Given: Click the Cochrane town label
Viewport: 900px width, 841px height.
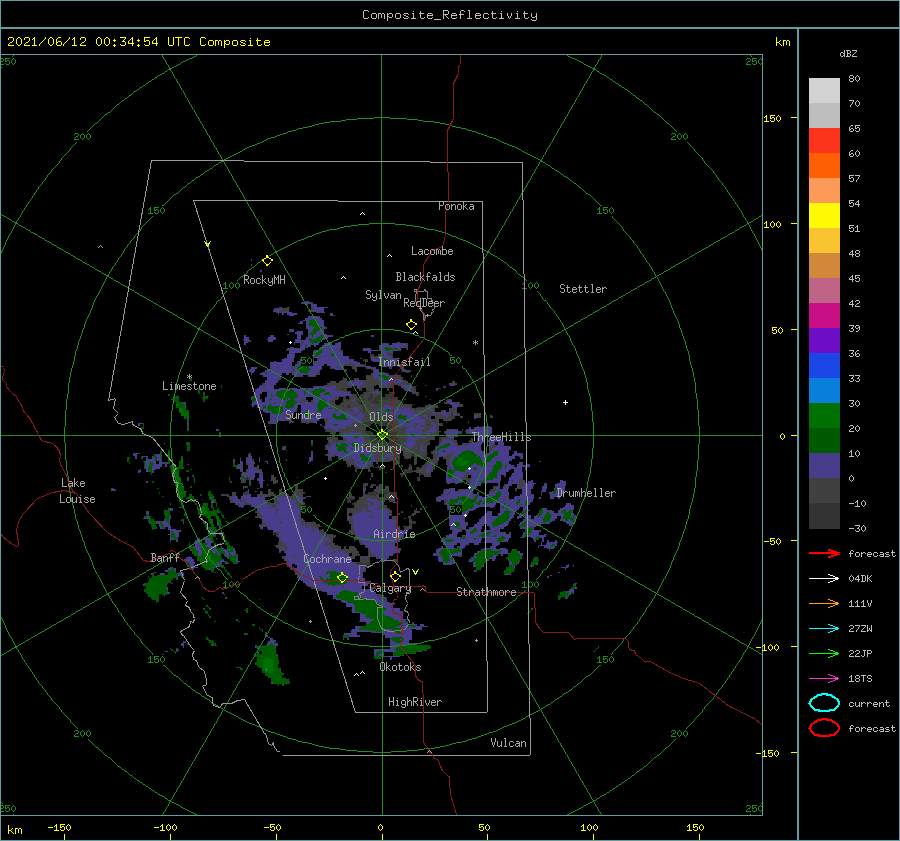Looking at the screenshot, I should pos(327,559).
